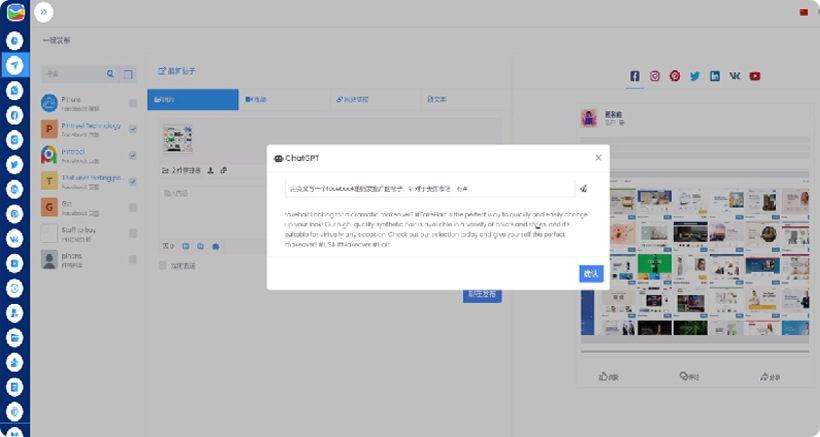Select Instagram icon in preview platform row

point(655,76)
